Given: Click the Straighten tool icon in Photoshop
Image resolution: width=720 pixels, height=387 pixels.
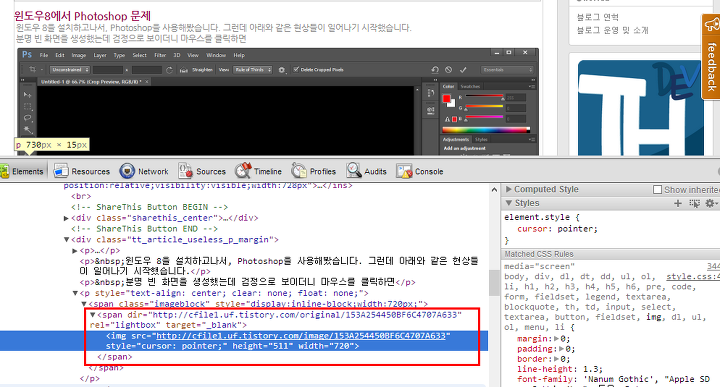Looking at the screenshot, I should click(184, 70).
